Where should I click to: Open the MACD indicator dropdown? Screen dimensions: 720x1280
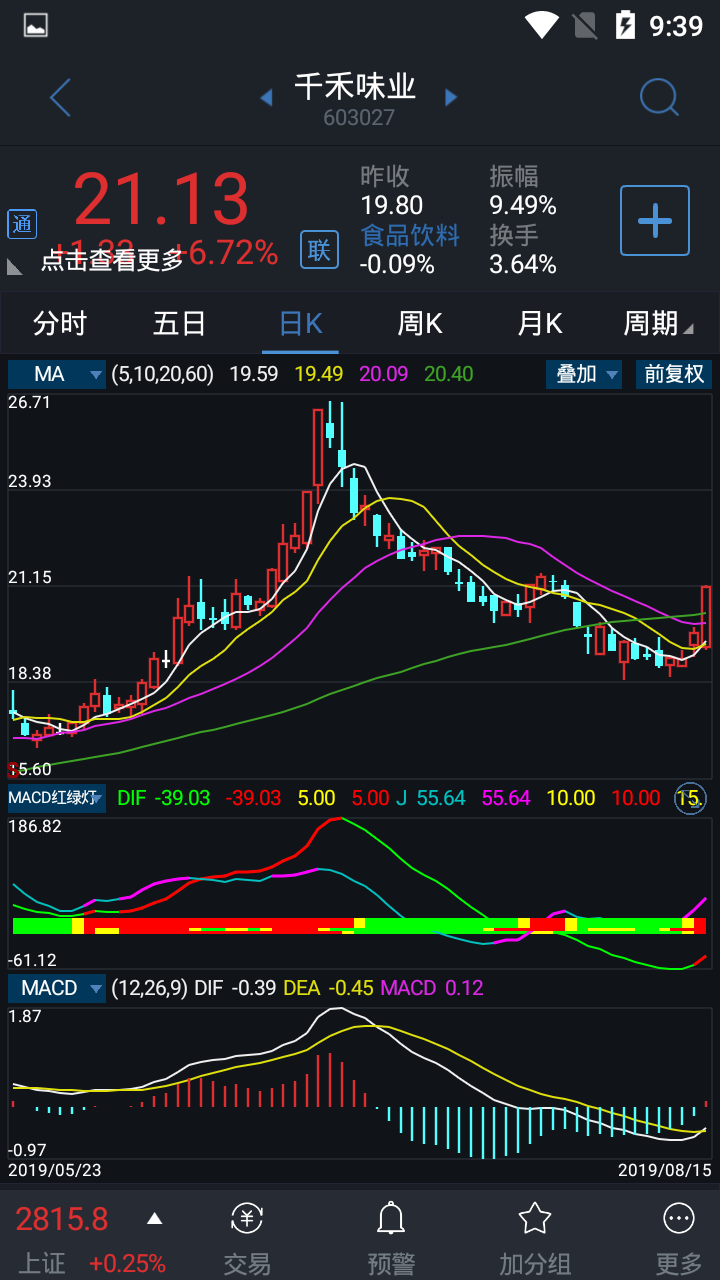pos(57,988)
